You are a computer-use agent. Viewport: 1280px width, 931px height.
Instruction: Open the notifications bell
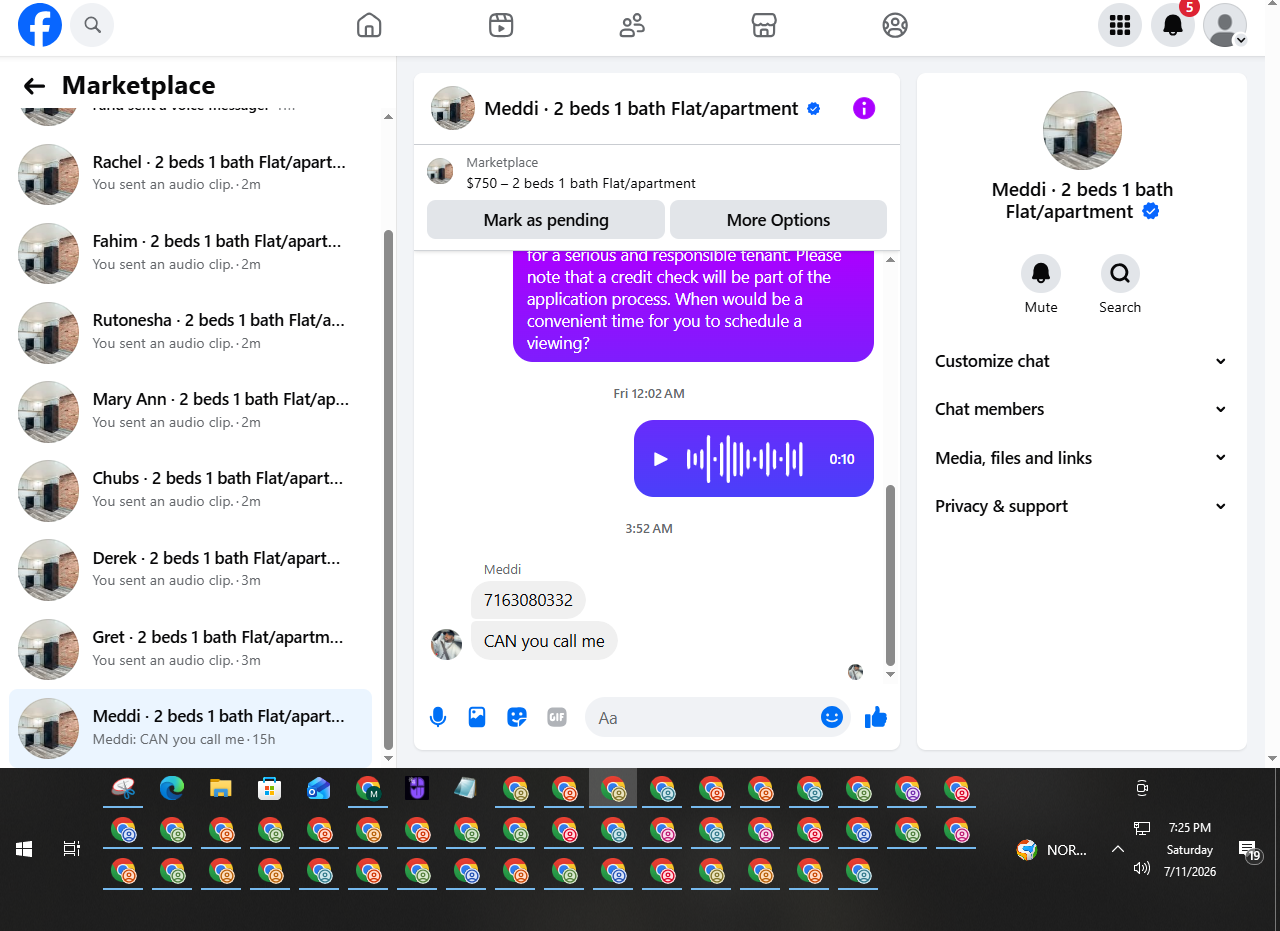pyautogui.click(x=1173, y=25)
